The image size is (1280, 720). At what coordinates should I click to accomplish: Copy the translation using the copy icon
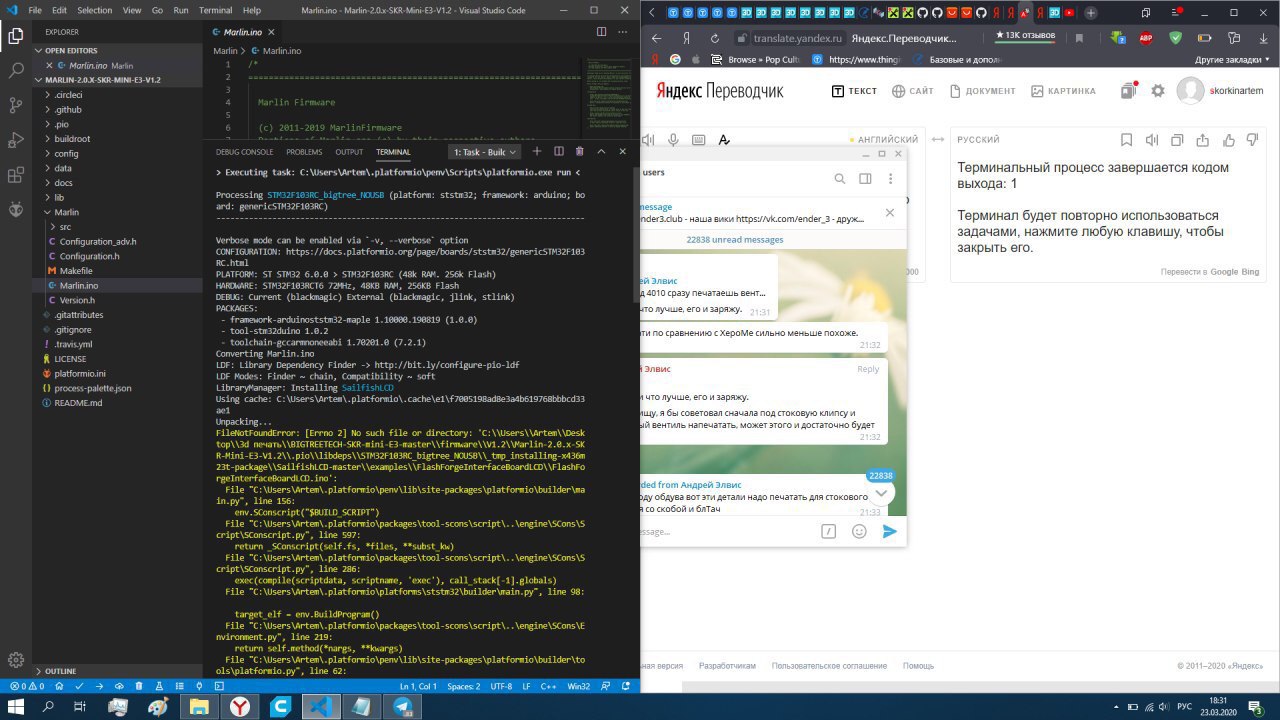1177,140
